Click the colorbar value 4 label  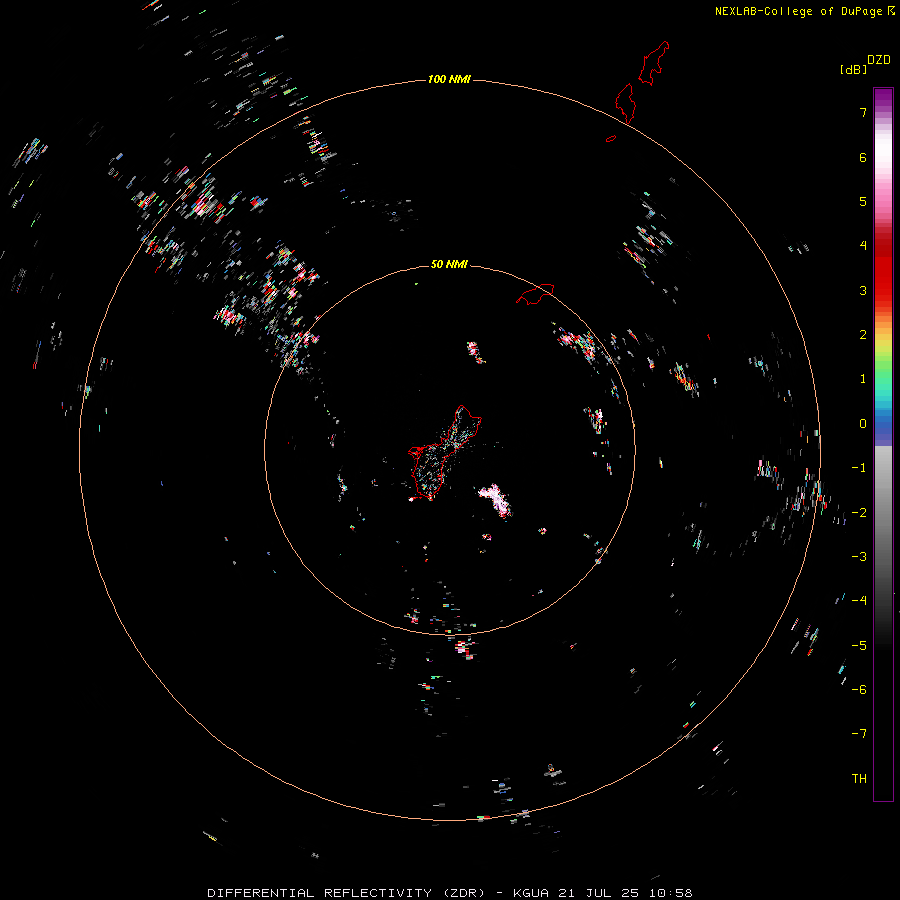[x=863, y=246]
